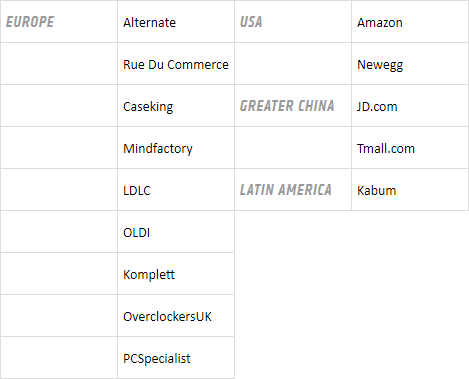Select JD.com under Greater China
Image resolution: width=469 pixels, height=379 pixels.
point(377,107)
